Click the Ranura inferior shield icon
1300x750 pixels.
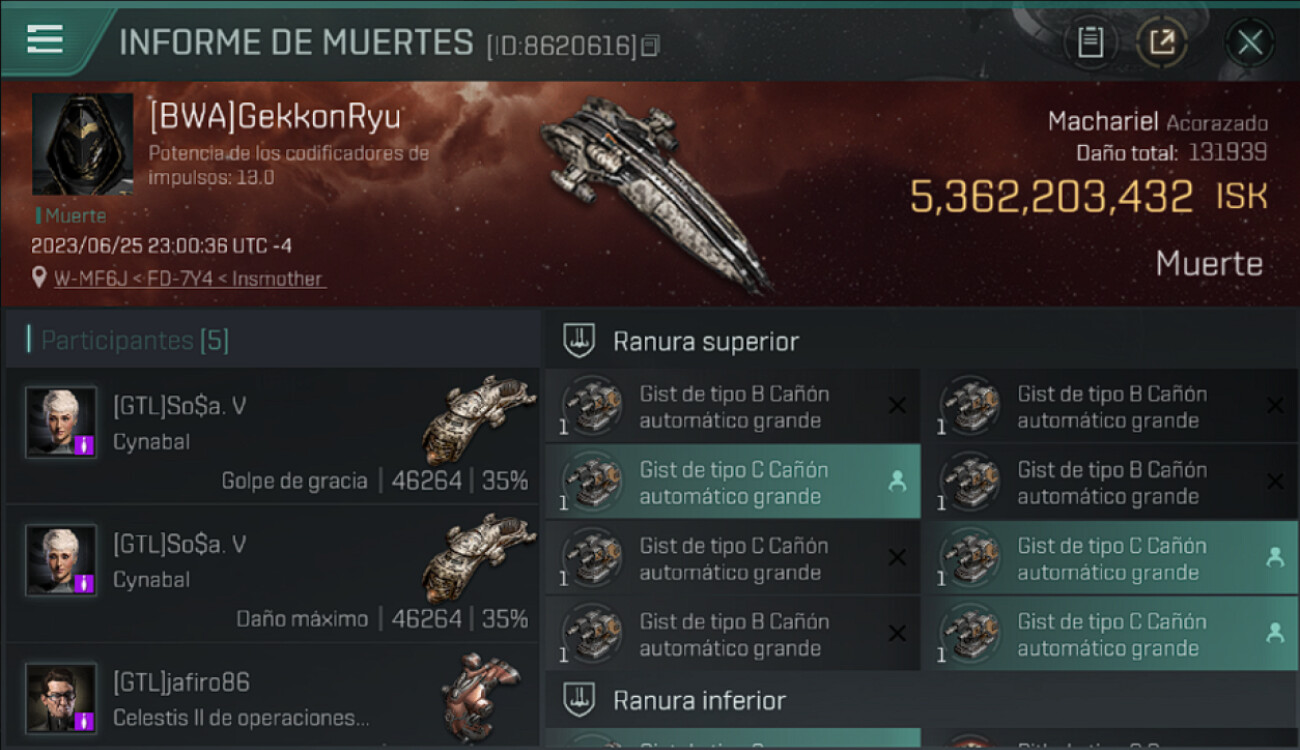click(x=580, y=700)
